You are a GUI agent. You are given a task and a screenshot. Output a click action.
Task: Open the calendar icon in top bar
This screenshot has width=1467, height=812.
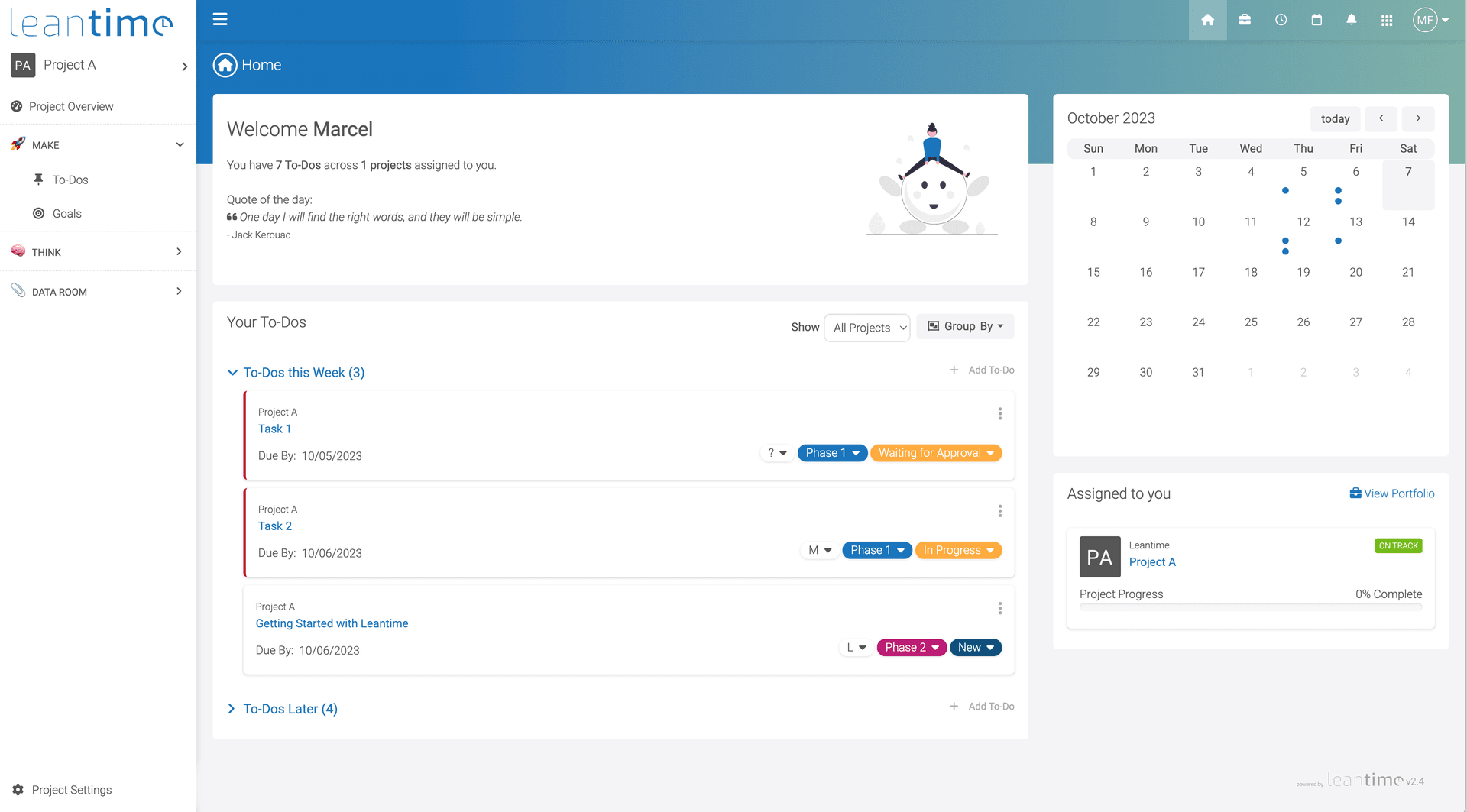tap(1316, 20)
